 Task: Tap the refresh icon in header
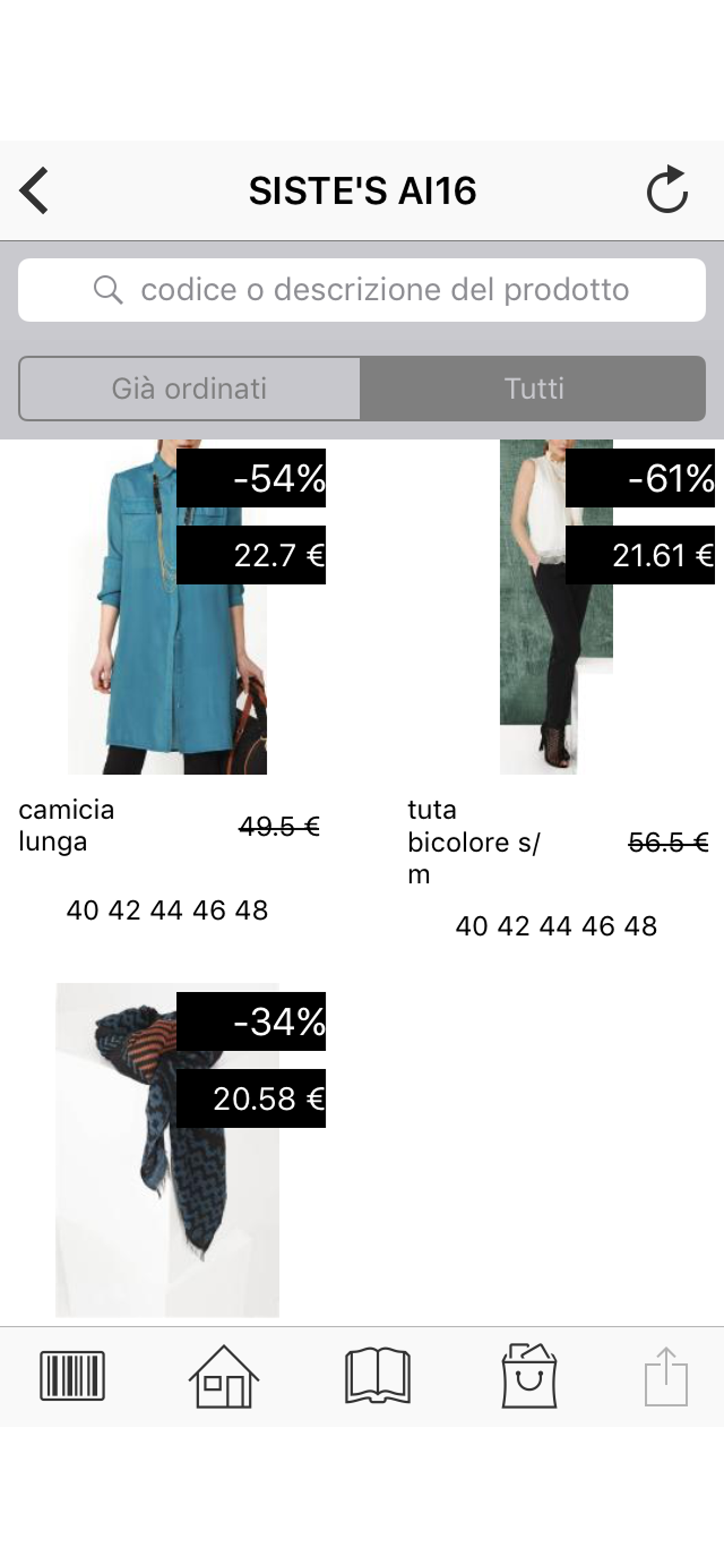click(x=667, y=190)
